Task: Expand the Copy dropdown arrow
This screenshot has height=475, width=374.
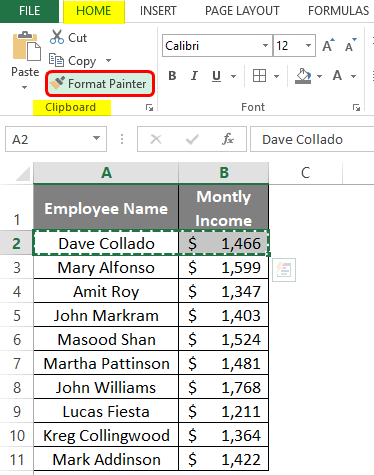Action: click(x=108, y=60)
